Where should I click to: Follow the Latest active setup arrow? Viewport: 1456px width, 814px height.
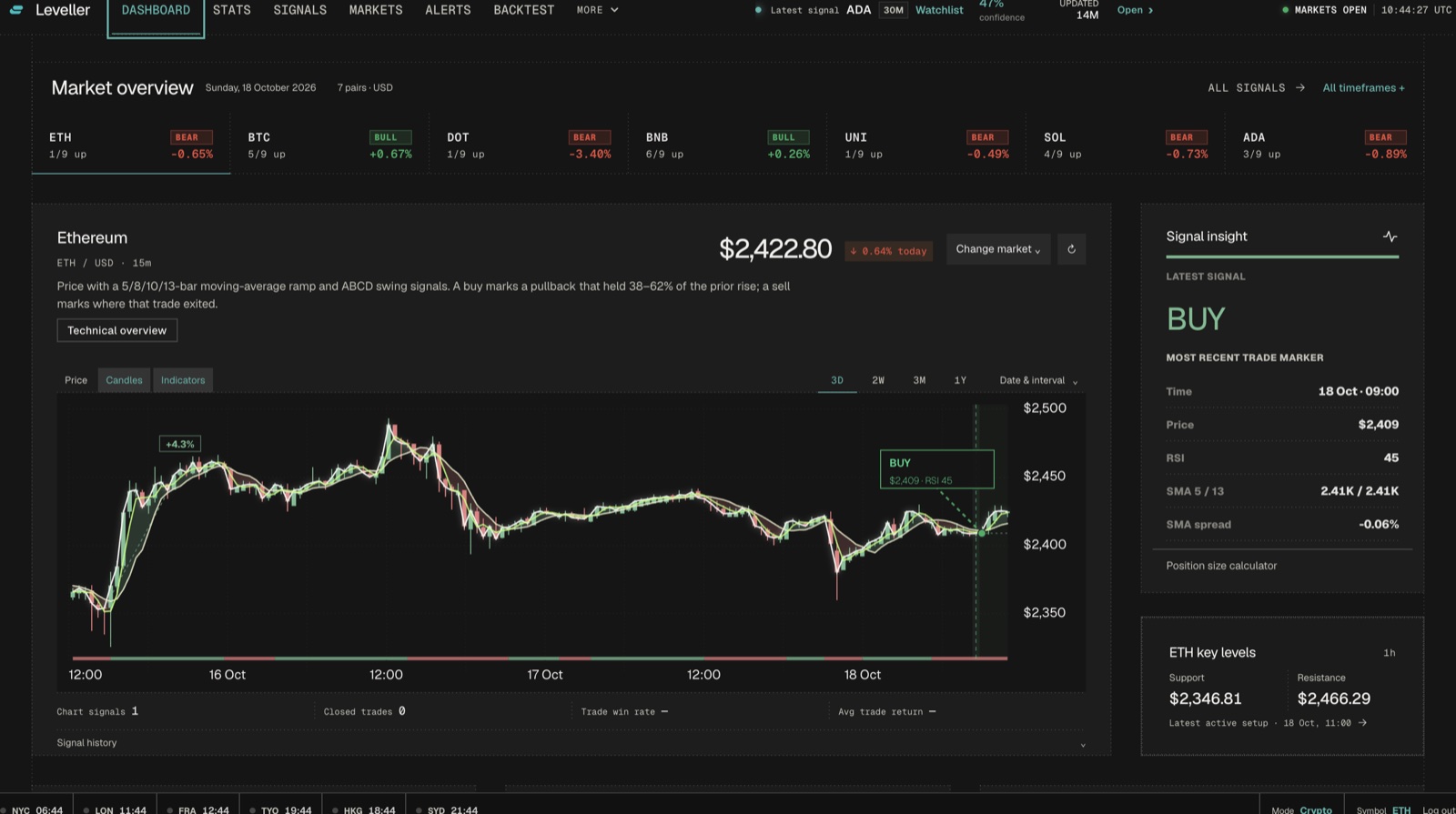1362,723
